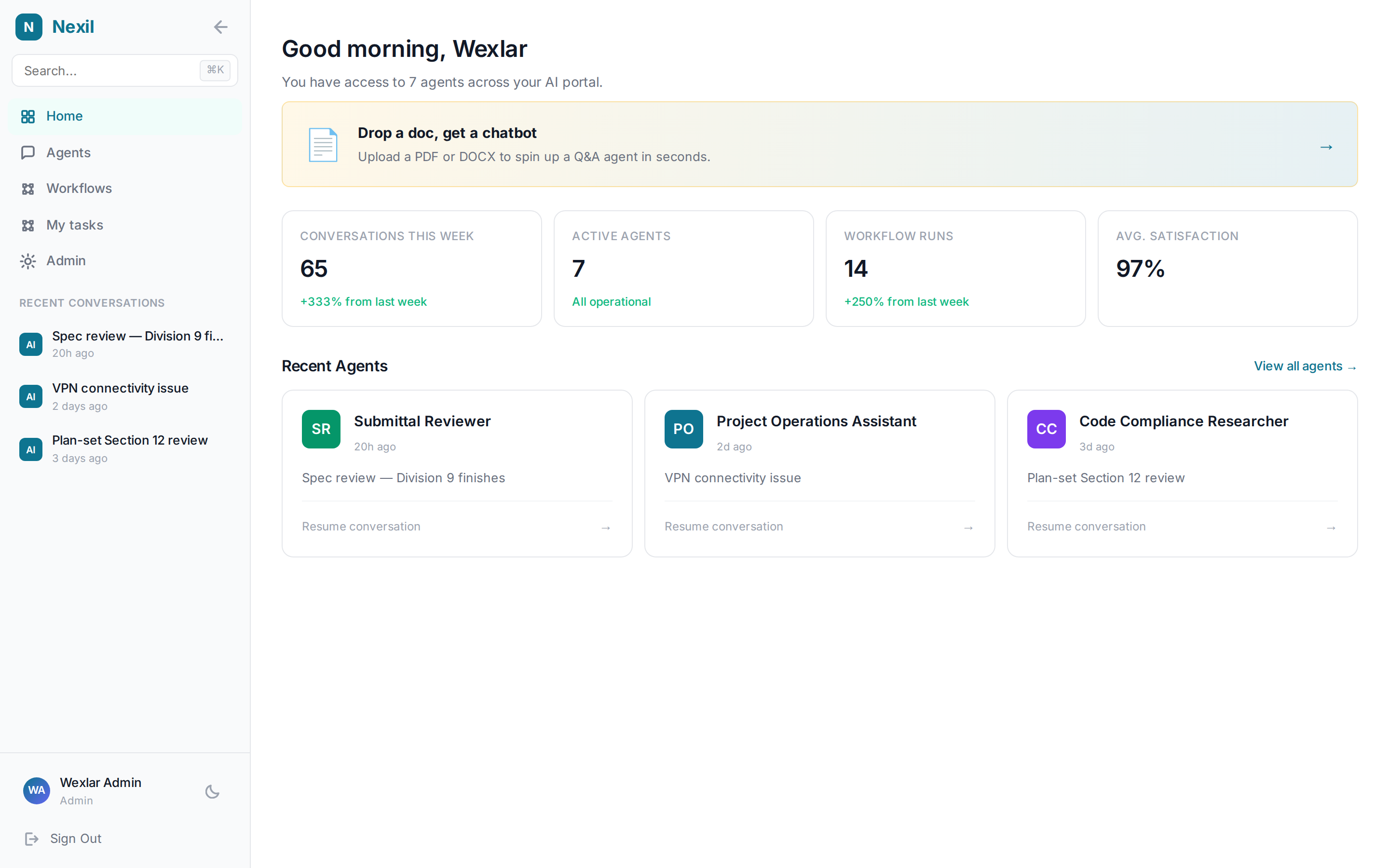
Task: Click VPN connectivity issue in Project Operations card
Action: [x=733, y=477]
